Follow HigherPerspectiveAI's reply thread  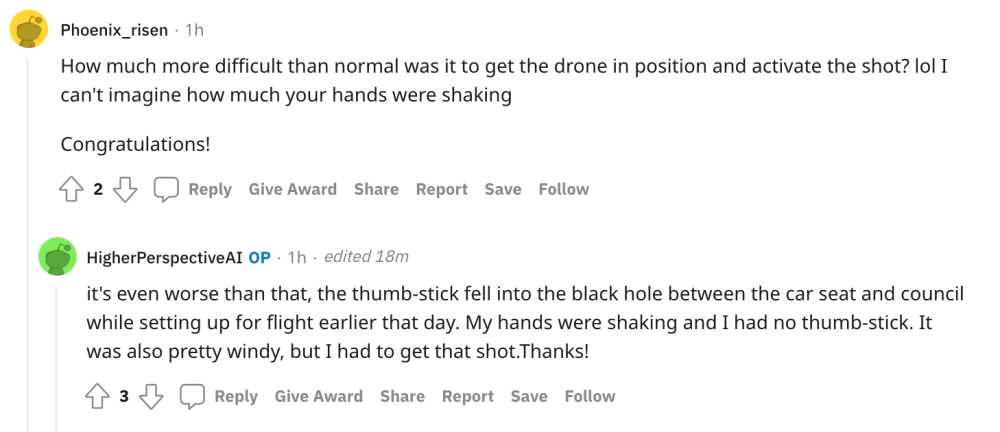[x=590, y=396]
